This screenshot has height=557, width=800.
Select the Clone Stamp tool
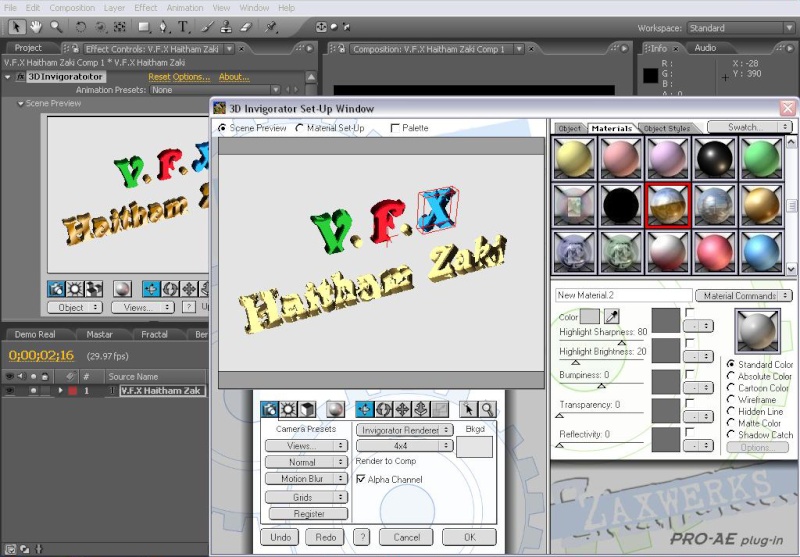click(x=227, y=27)
